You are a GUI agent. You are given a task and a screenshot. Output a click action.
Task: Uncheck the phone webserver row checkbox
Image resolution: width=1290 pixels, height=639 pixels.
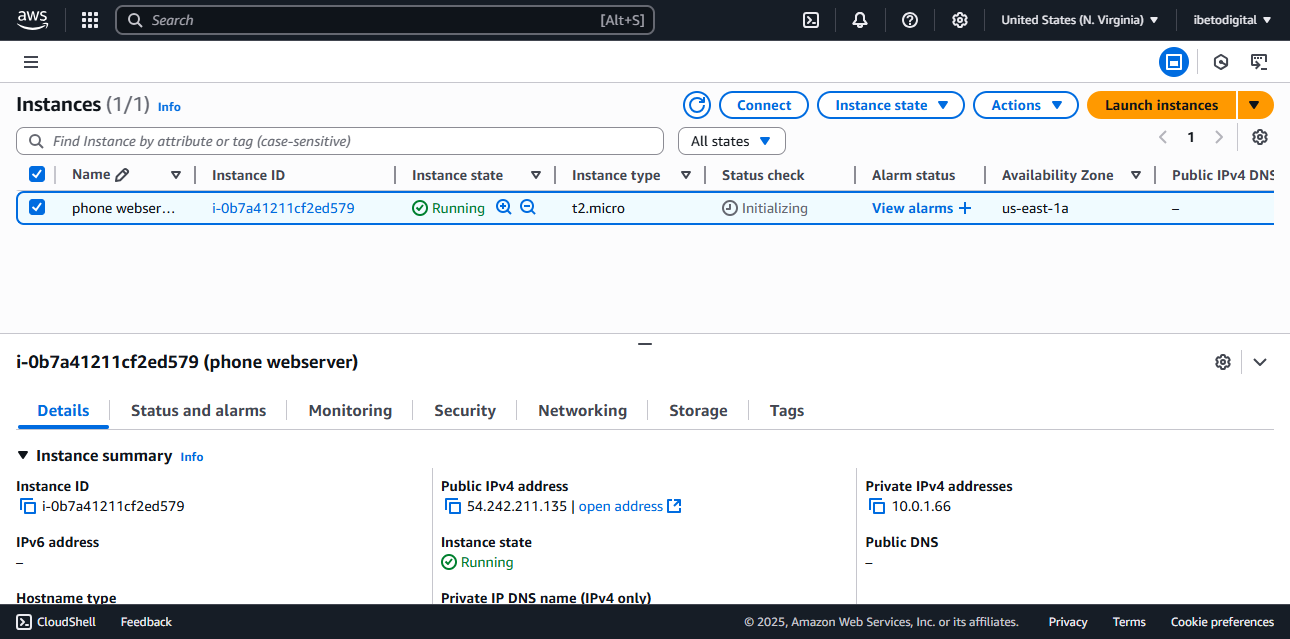coord(37,207)
